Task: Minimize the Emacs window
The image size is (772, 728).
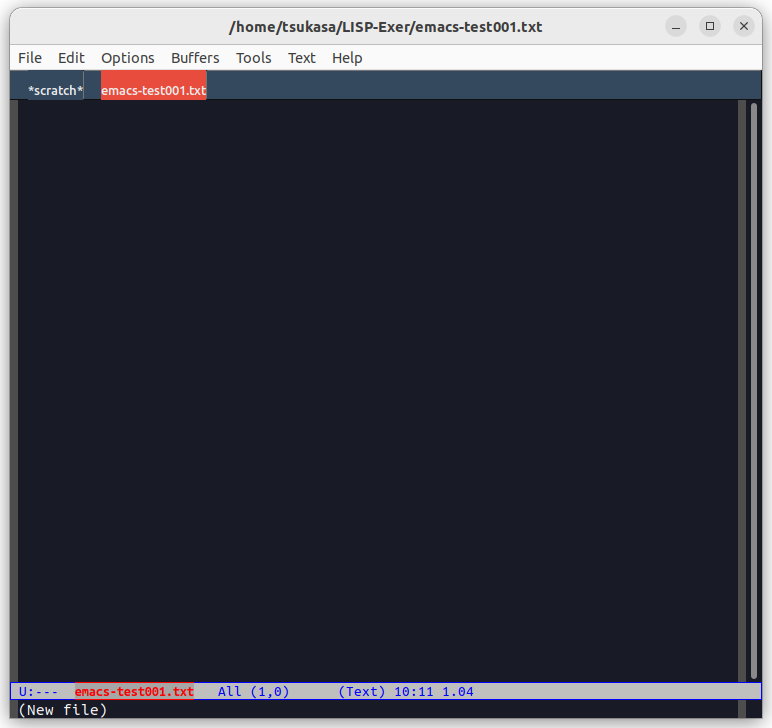Action: pos(676,26)
